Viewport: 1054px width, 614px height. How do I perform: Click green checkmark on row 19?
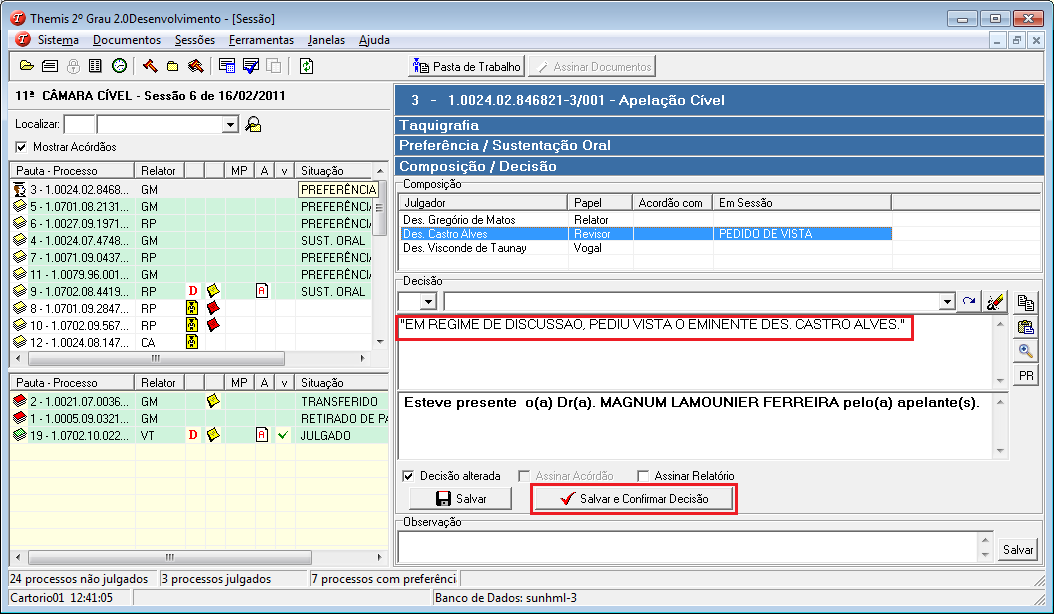point(283,435)
